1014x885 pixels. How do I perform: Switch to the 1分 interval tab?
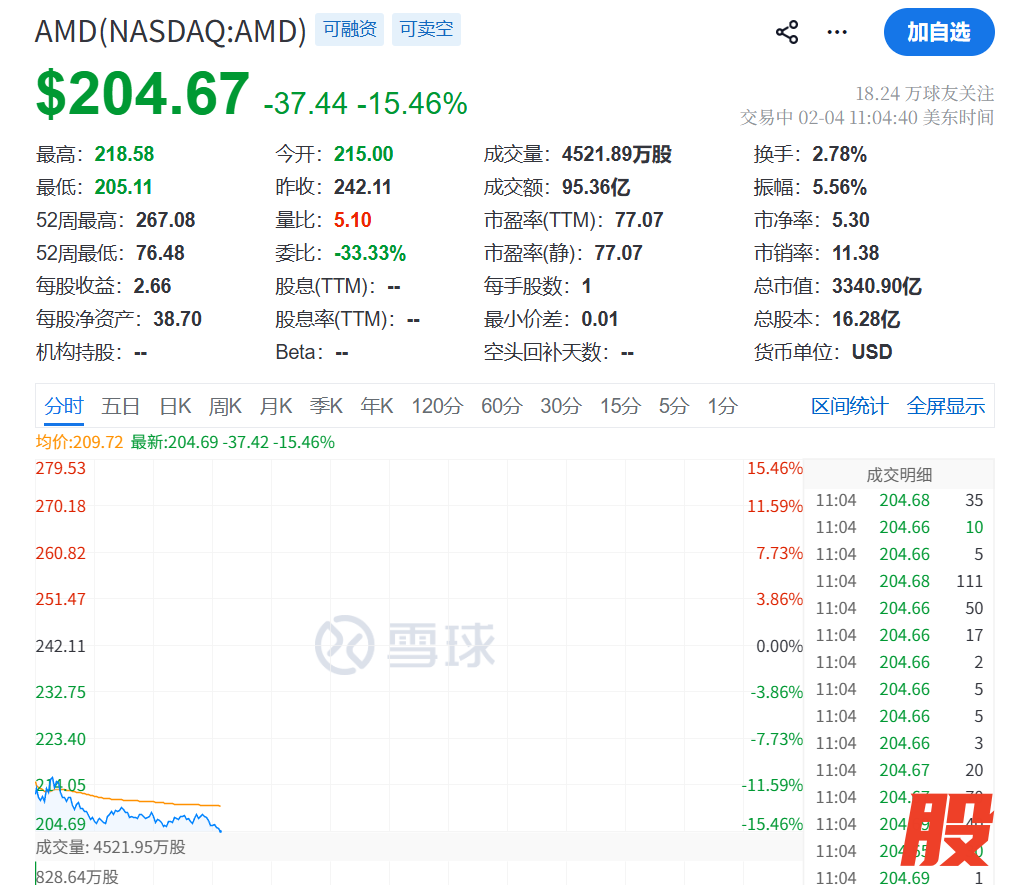(722, 406)
